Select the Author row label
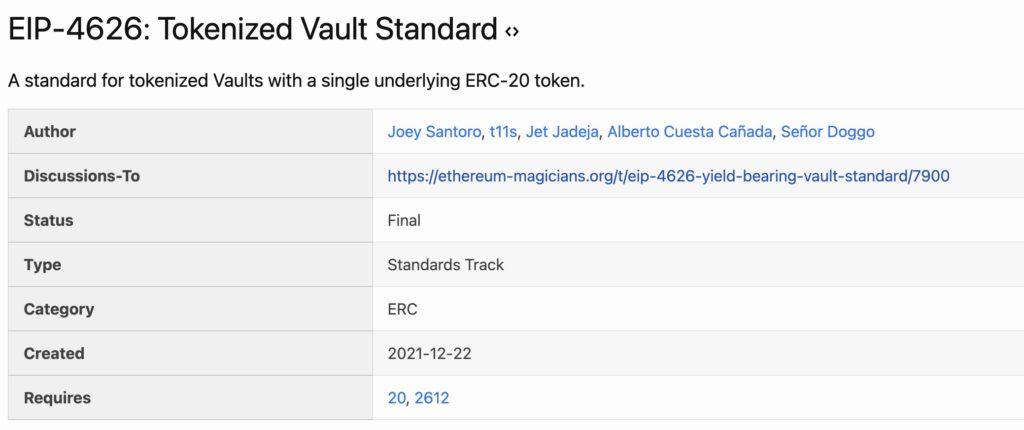Image resolution: width=1024 pixels, height=430 pixels. [50, 132]
